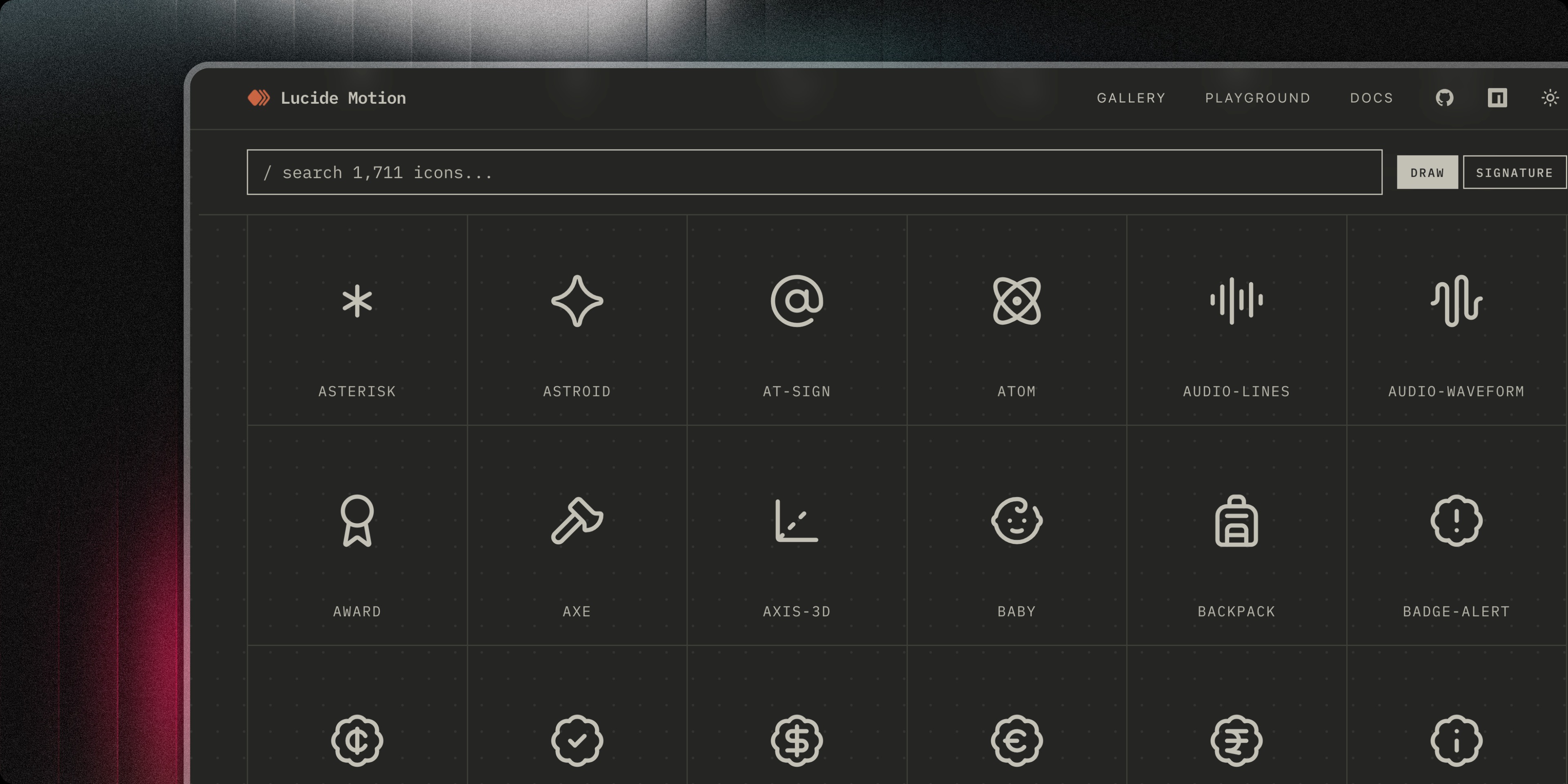Click the ASTROID label text

pos(577,392)
